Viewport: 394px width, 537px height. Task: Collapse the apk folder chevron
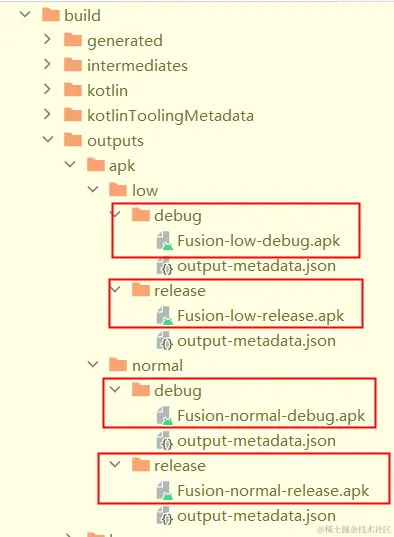(x=70, y=164)
